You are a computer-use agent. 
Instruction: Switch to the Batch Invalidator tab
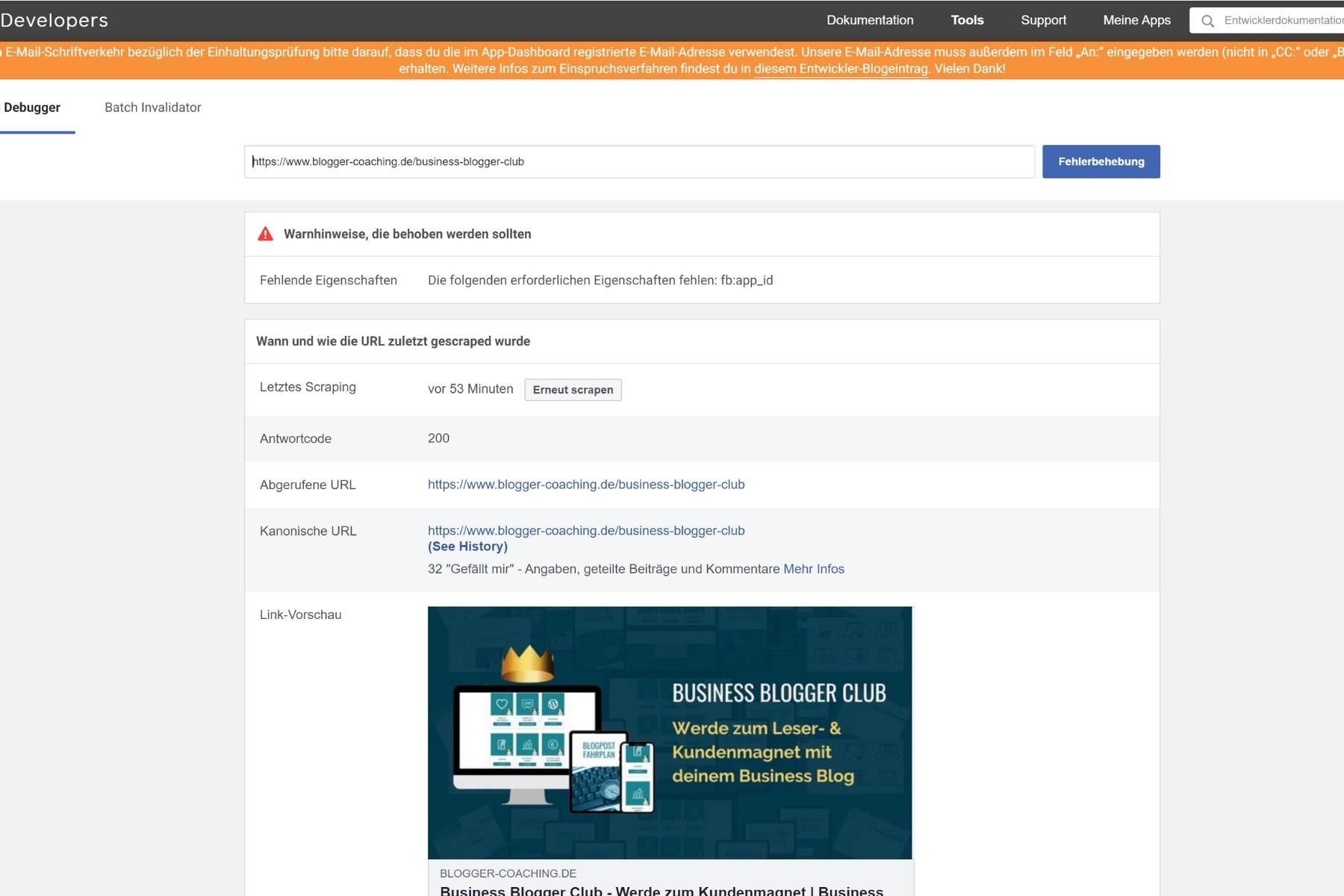tap(153, 108)
